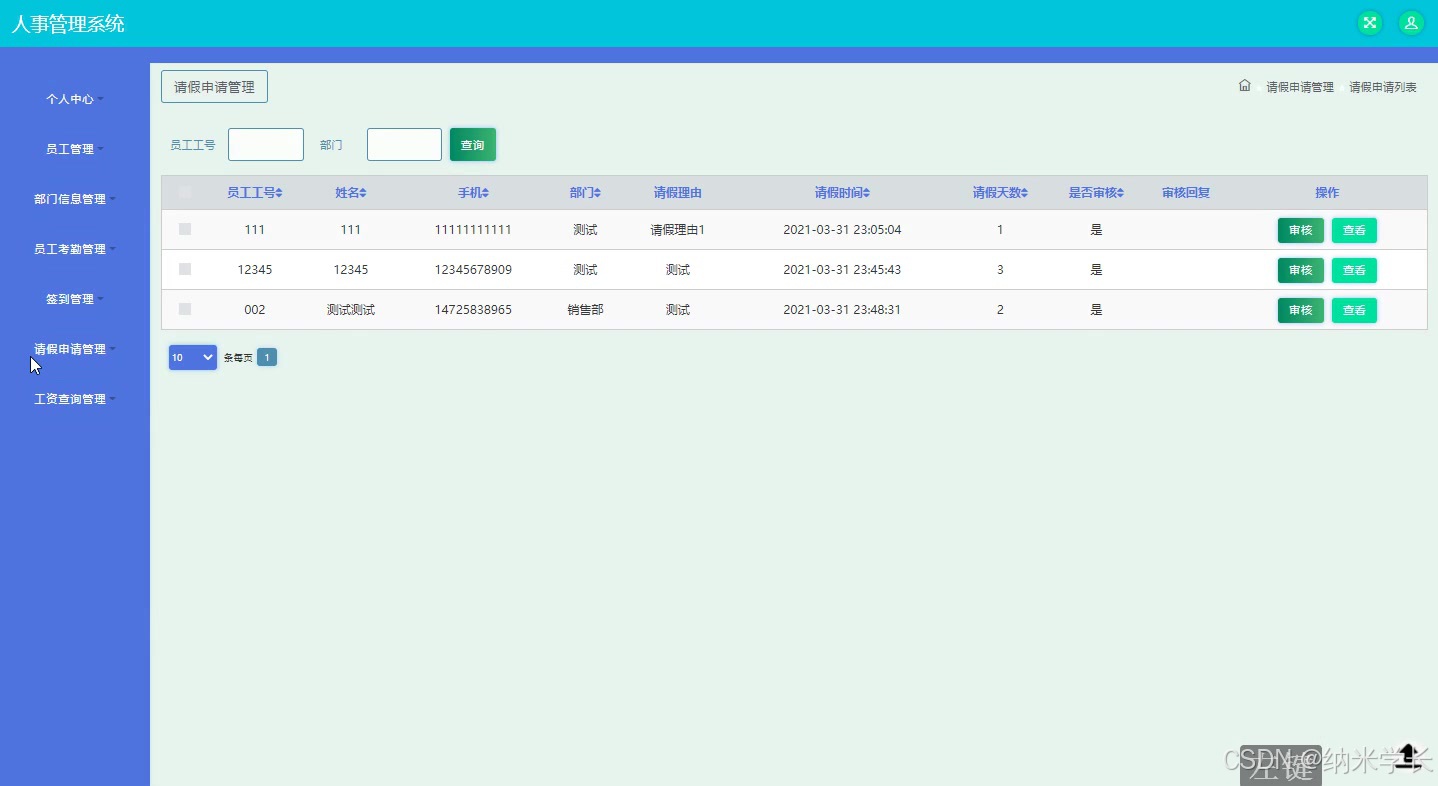The height and width of the screenshot is (786, 1438).
Task: Click 审核 button for employee 002
Action: pyautogui.click(x=1301, y=310)
